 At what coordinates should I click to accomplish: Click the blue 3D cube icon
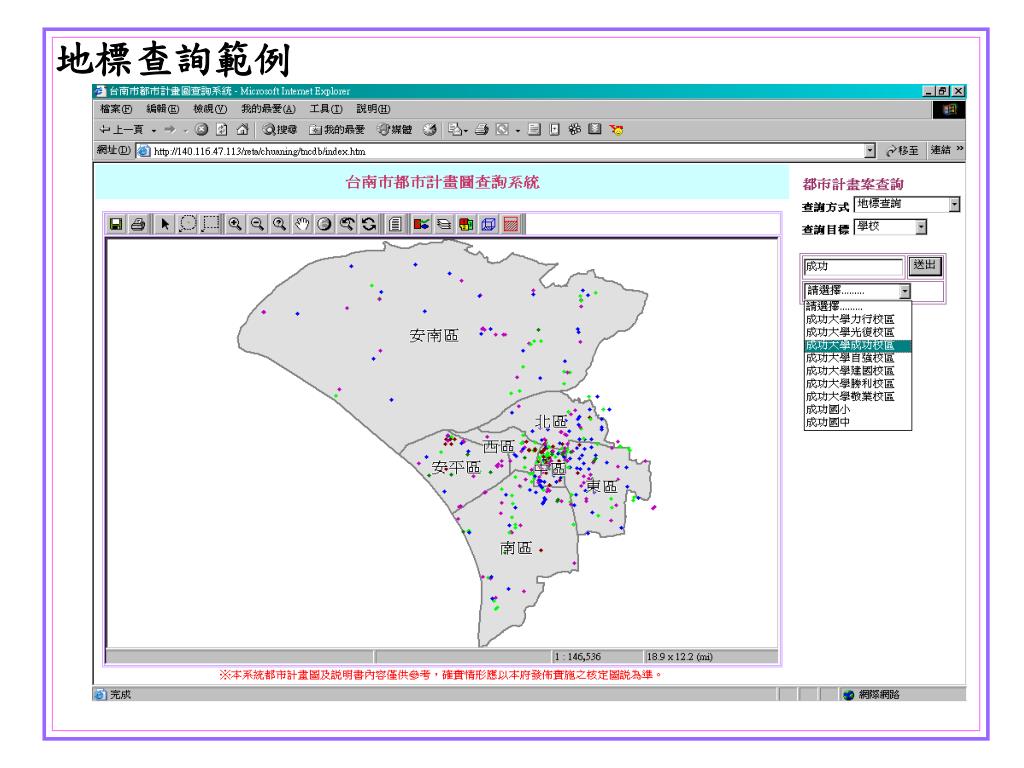(x=488, y=225)
